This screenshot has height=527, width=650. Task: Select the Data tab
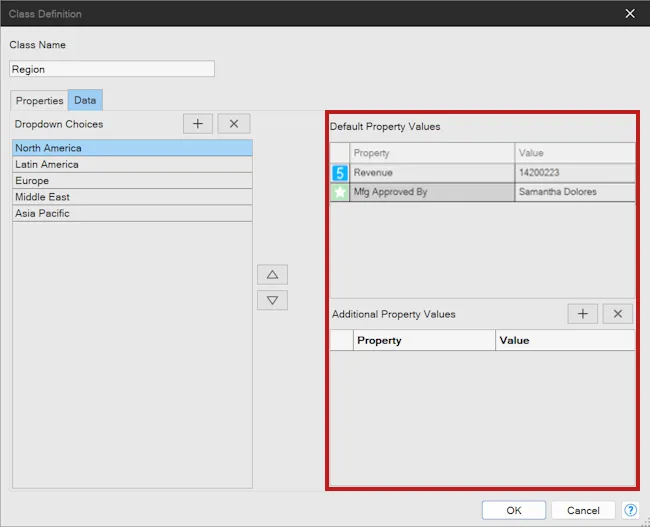[x=85, y=100]
